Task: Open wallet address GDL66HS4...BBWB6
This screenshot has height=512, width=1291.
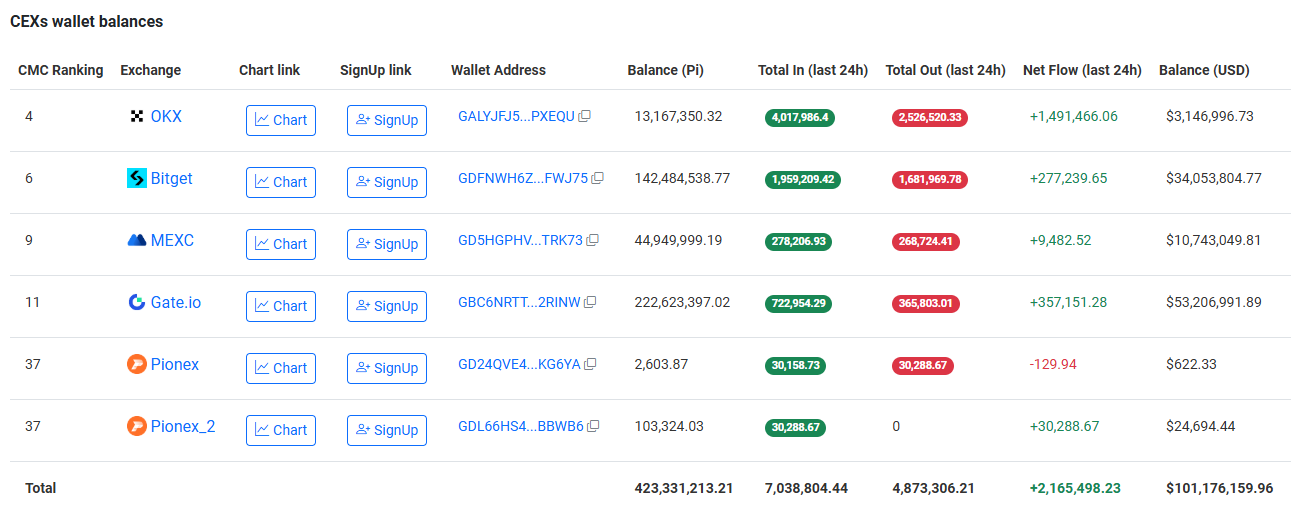Action: click(520, 426)
